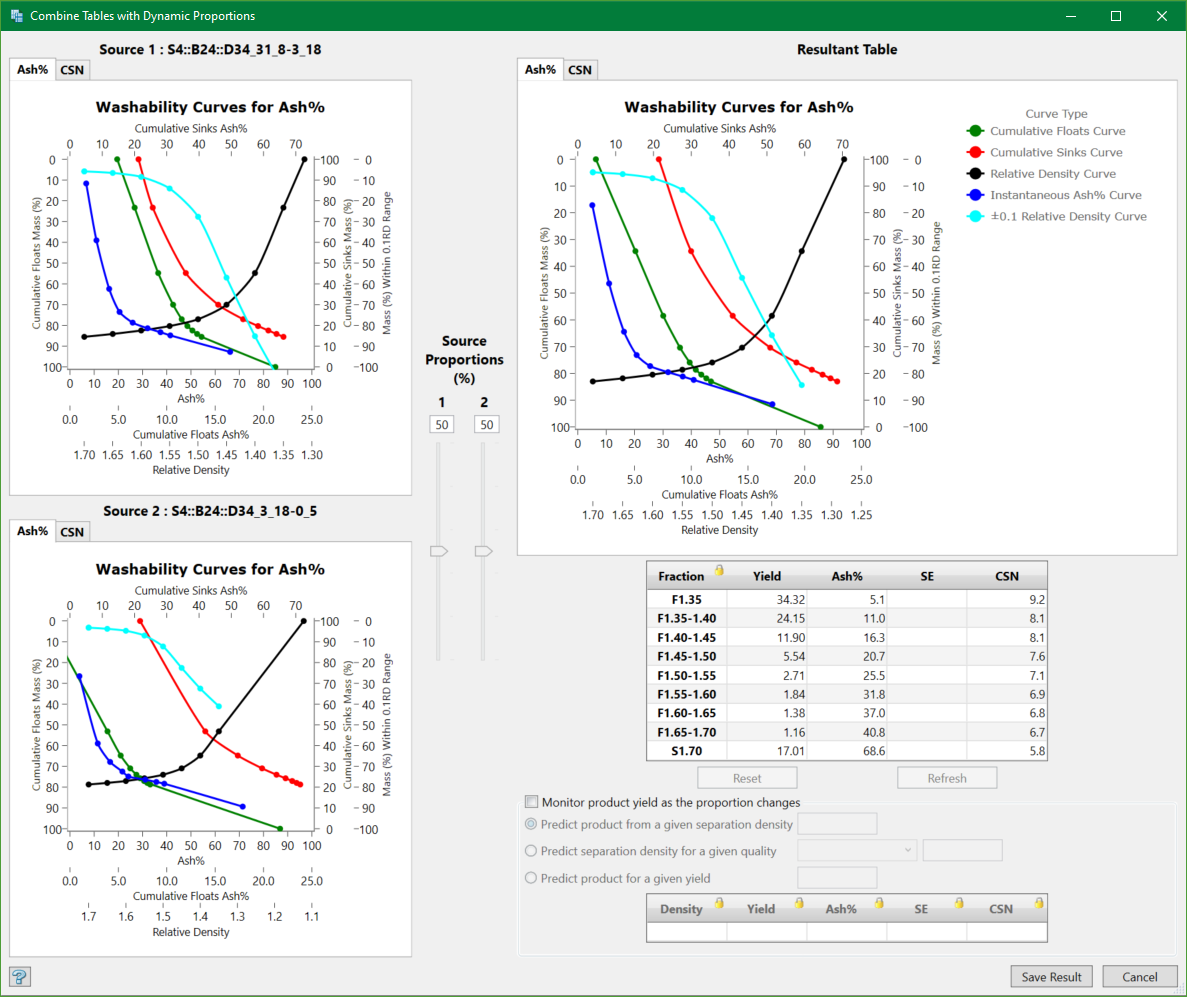Click the Source 1 proportion slider handle
The image size is (1187, 997).
(x=440, y=549)
